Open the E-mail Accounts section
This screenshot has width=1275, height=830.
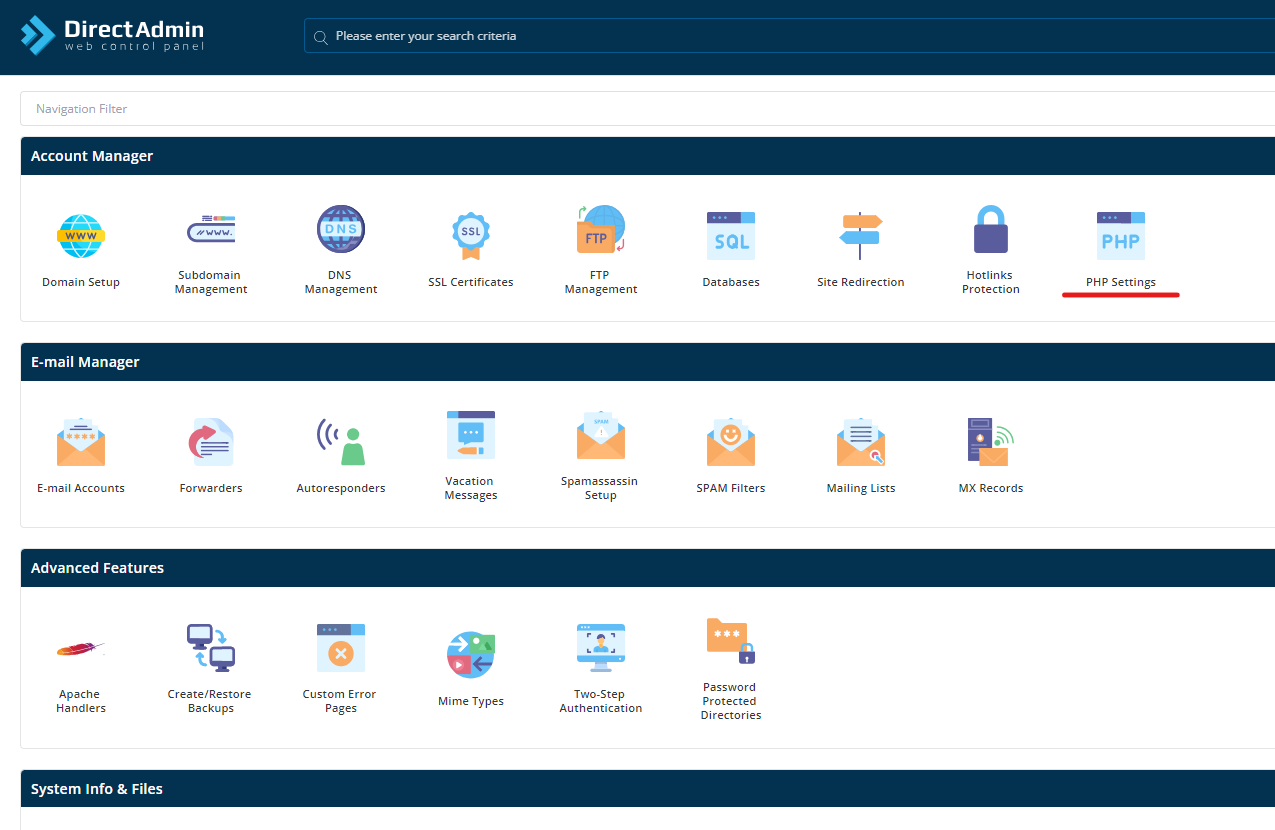coord(80,441)
